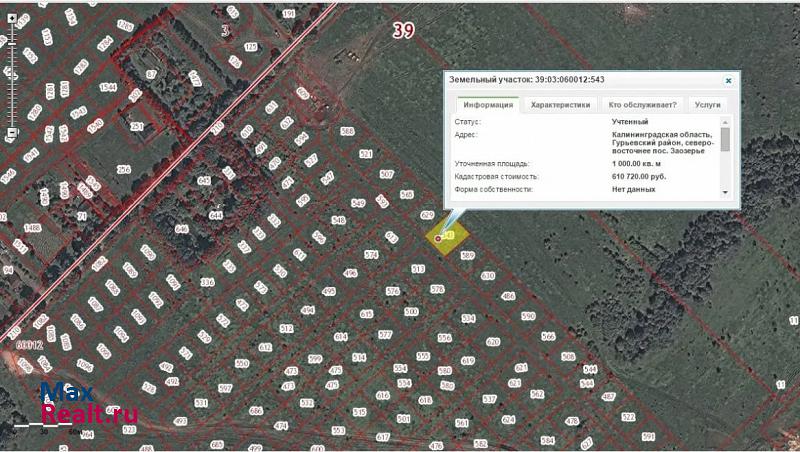Click parcel label 644 on map
The height and width of the screenshot is (452, 800).
[214, 215]
